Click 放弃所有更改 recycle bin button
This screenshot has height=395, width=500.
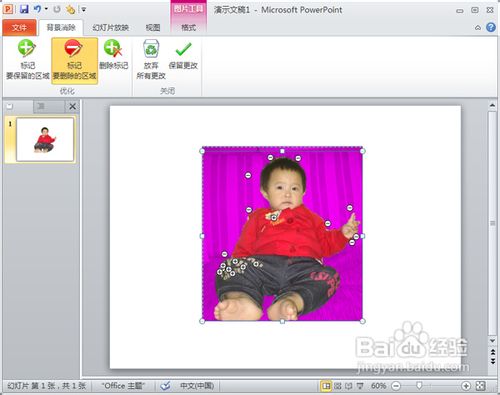pyautogui.click(x=151, y=60)
